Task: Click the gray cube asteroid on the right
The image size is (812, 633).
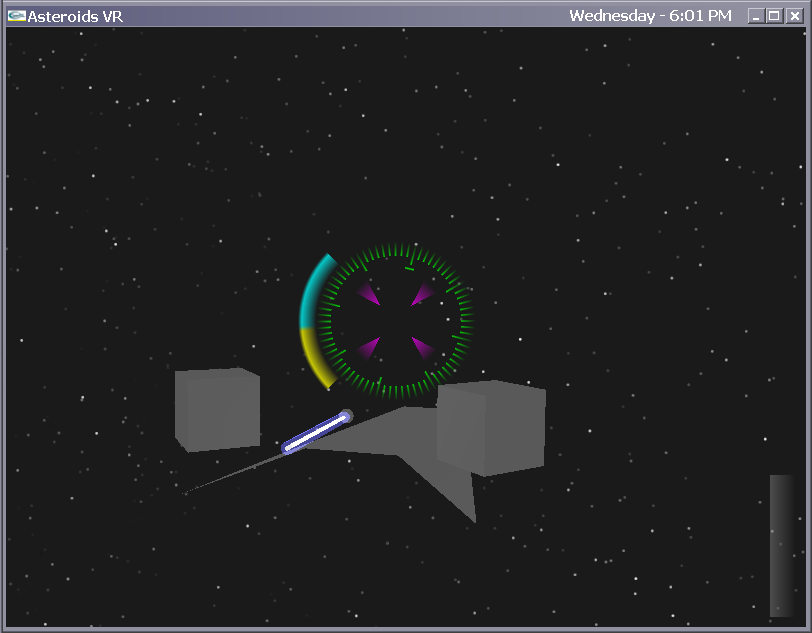Action: point(491,428)
